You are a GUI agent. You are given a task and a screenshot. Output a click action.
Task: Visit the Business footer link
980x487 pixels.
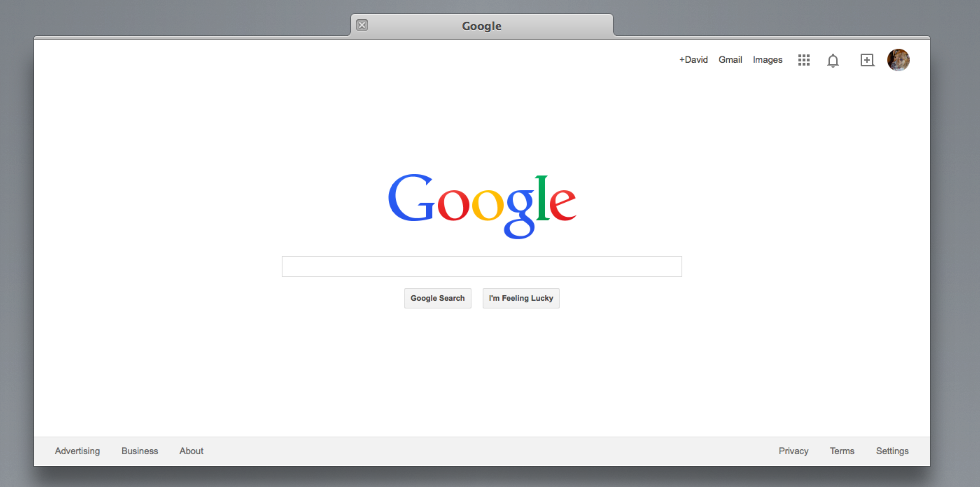pos(140,451)
